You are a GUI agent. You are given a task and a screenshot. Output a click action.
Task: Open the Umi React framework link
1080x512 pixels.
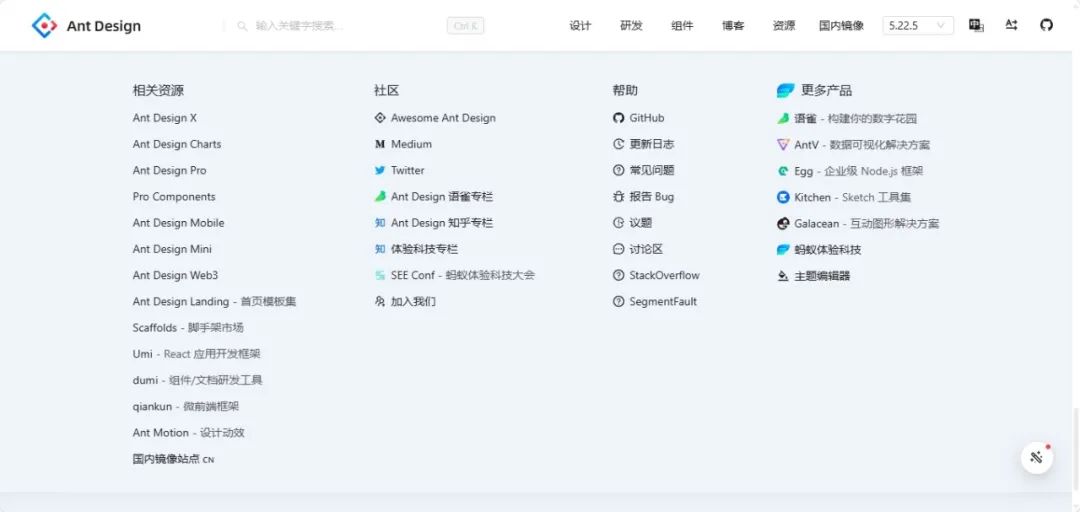(196, 354)
